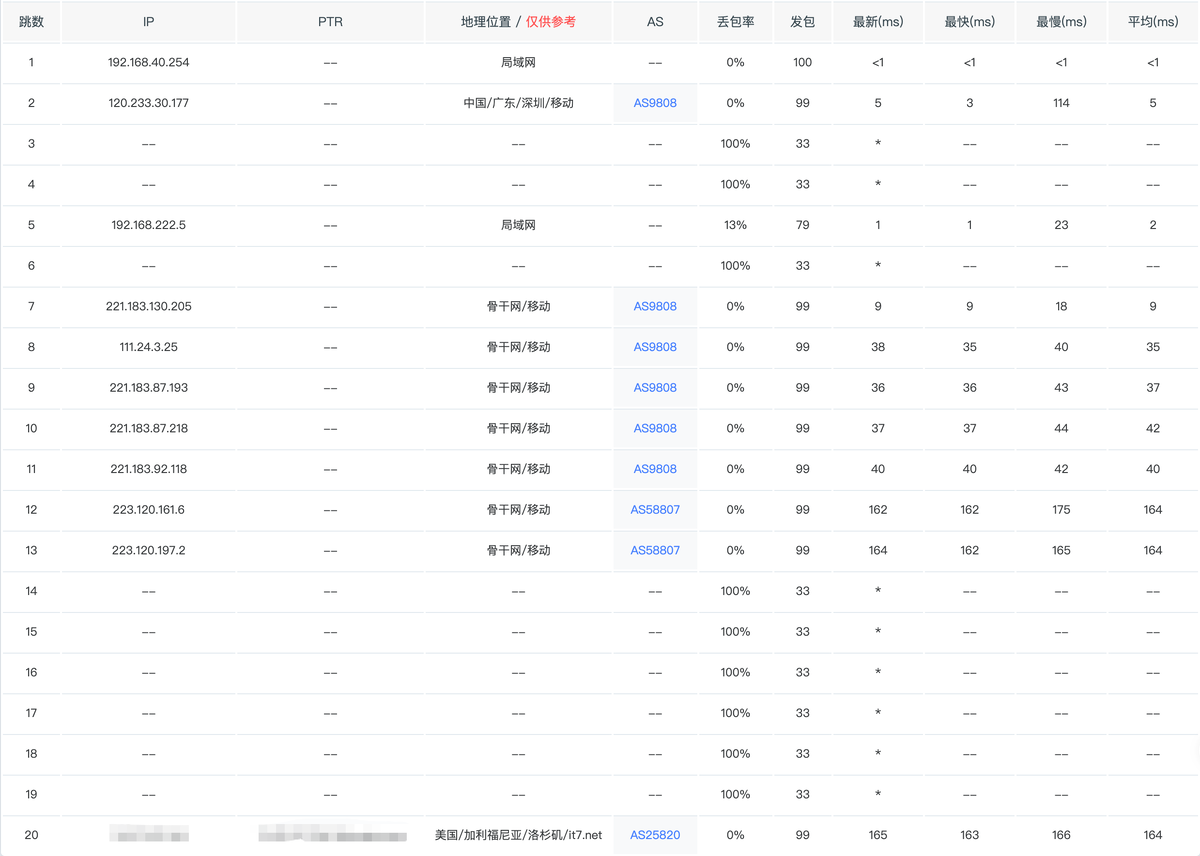
Task: Open AS25820 link in hop 20 row
Action: (655, 835)
